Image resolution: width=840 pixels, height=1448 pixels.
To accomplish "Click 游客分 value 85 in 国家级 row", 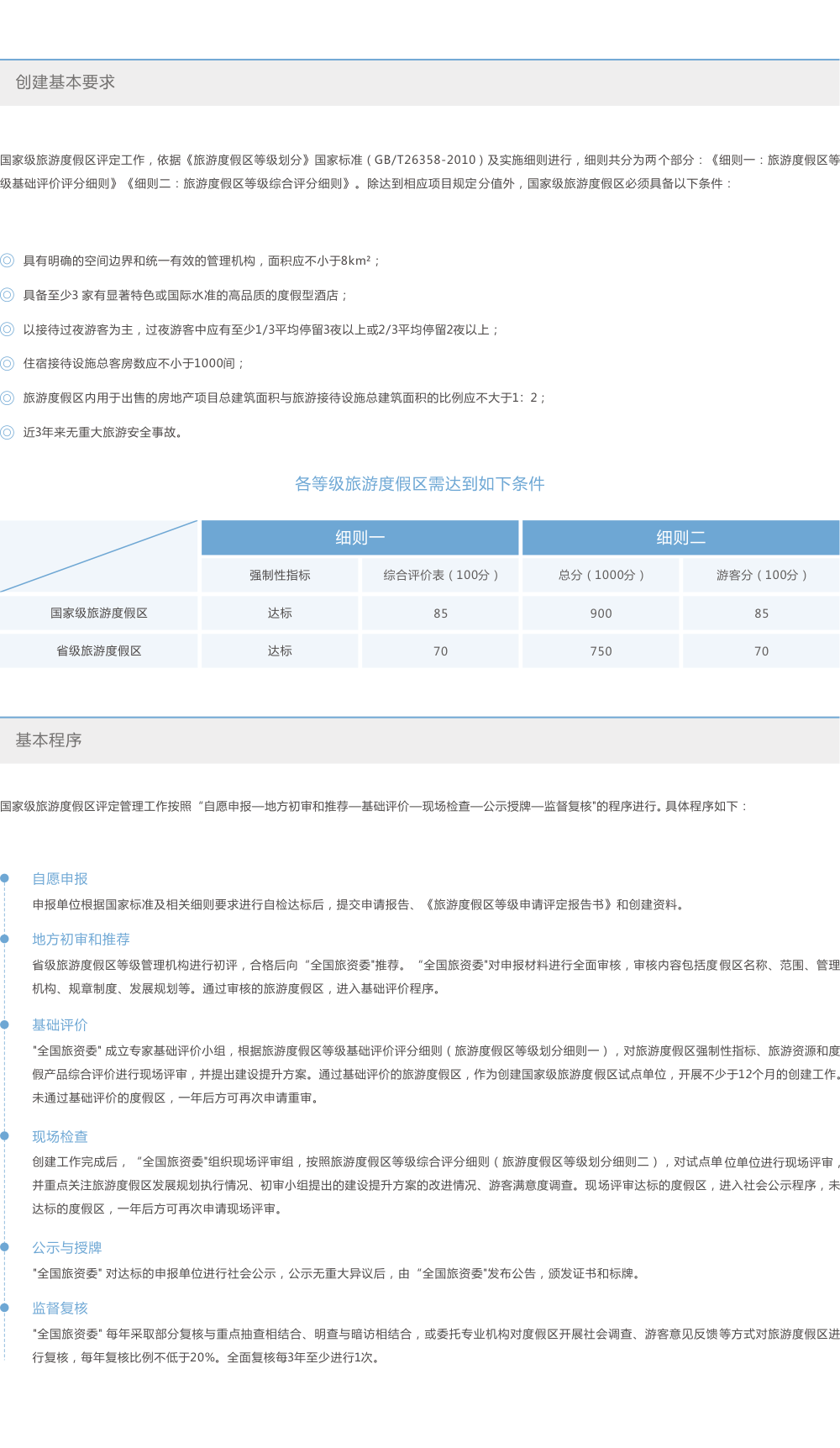I will [x=761, y=613].
